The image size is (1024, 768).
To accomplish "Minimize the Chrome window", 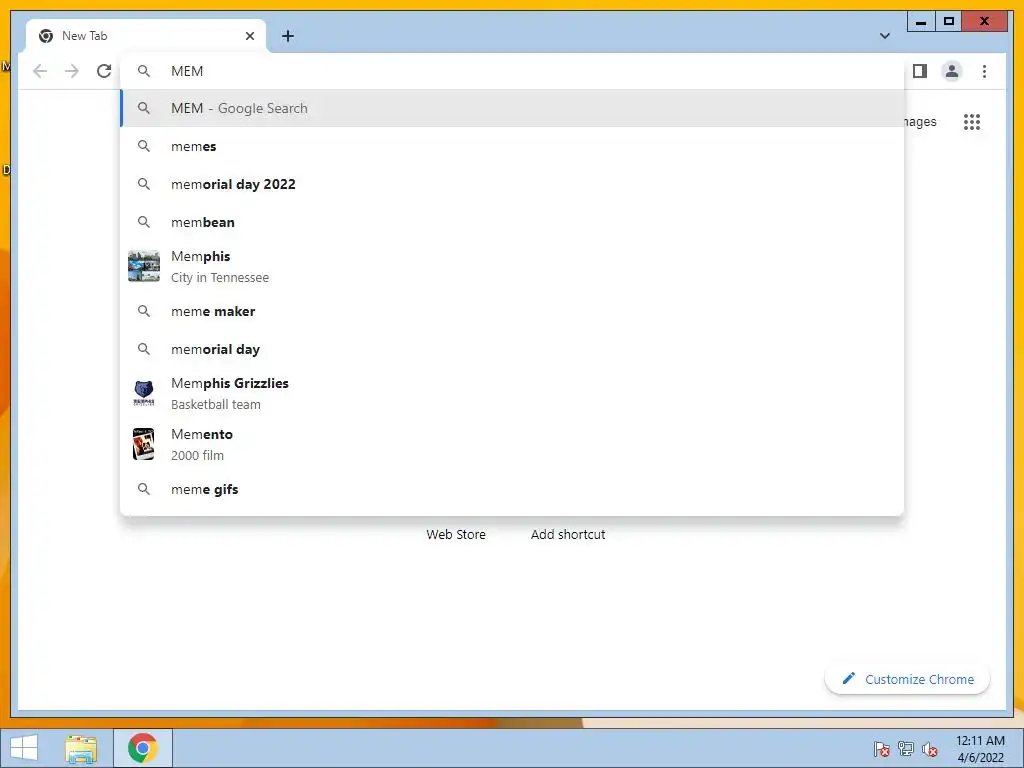I will (x=921, y=22).
